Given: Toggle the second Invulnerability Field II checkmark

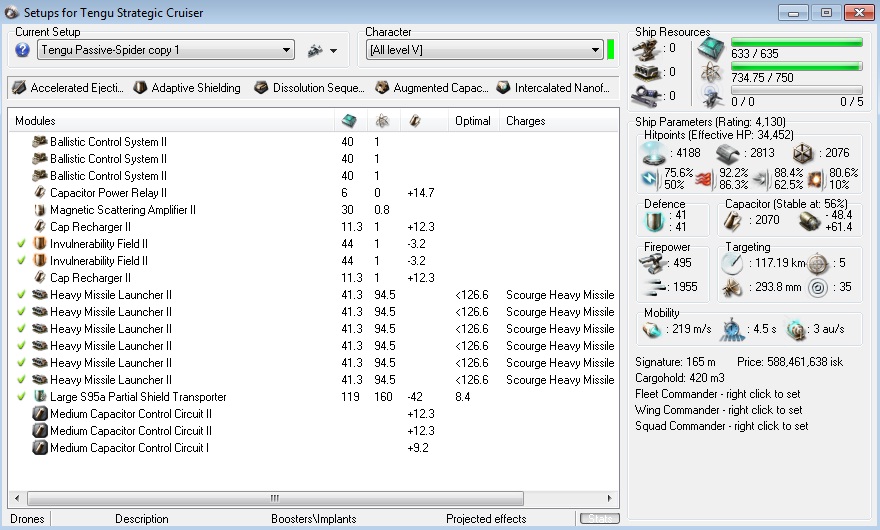Looking at the screenshot, I should (x=21, y=261).
